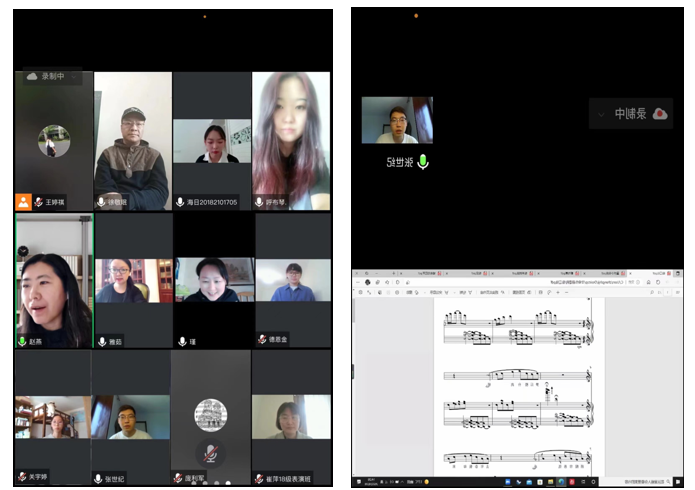Click the microphone icon for 海日2018210​1705
The height and width of the screenshot is (490, 695).
point(180,201)
